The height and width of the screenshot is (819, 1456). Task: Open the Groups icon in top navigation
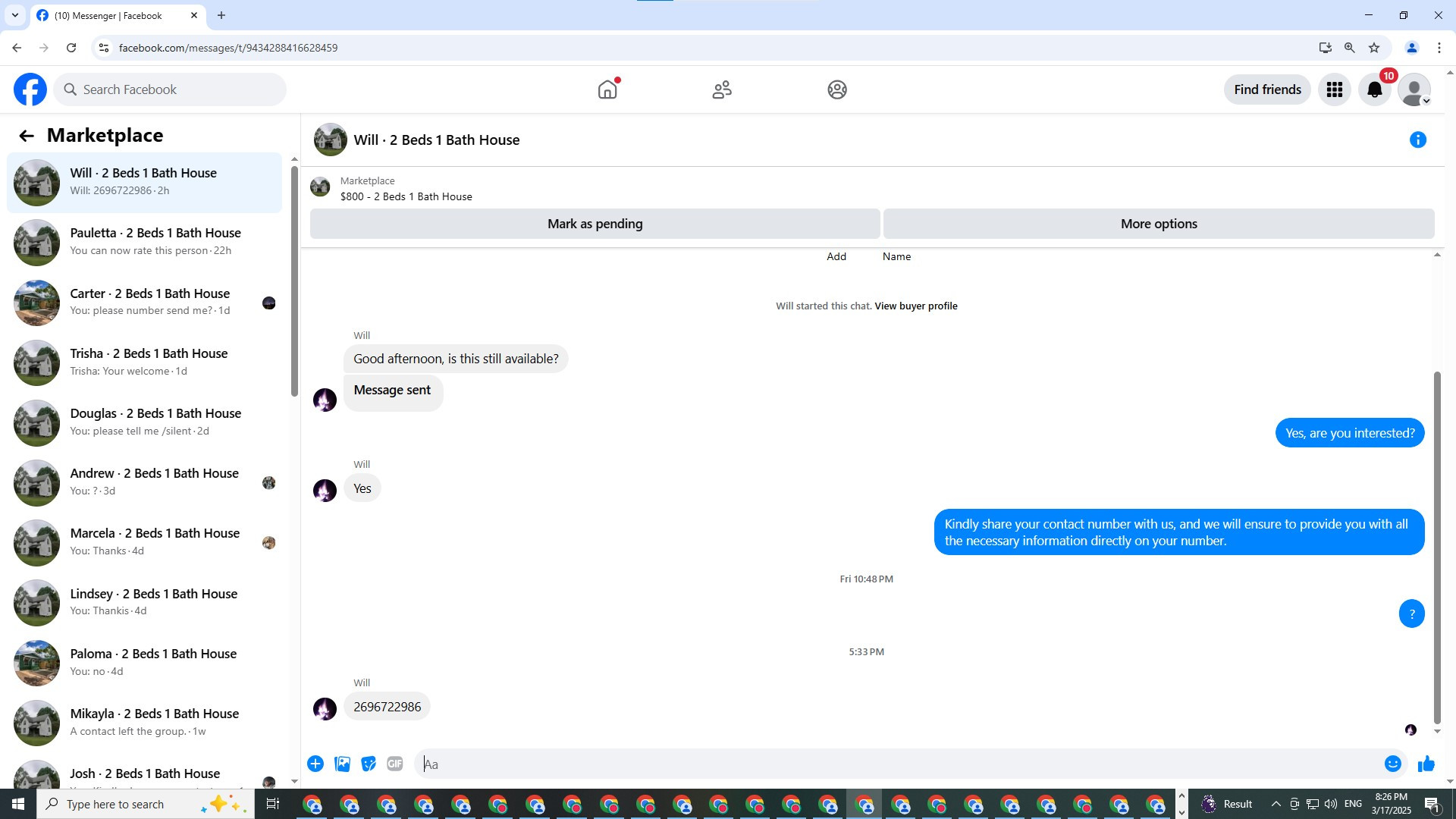(x=837, y=89)
